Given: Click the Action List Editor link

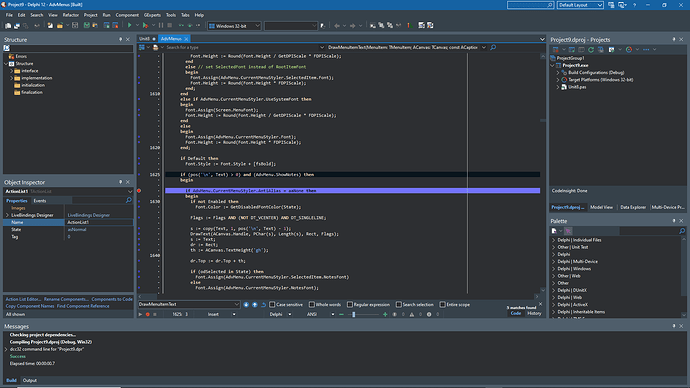Looking at the screenshot, I should point(23,299).
